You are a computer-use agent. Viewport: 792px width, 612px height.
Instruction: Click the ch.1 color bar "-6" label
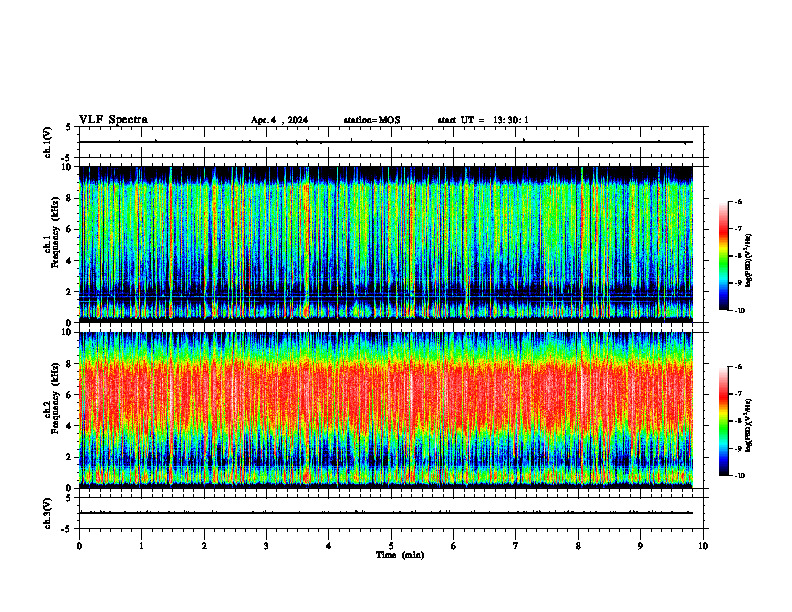(739, 201)
